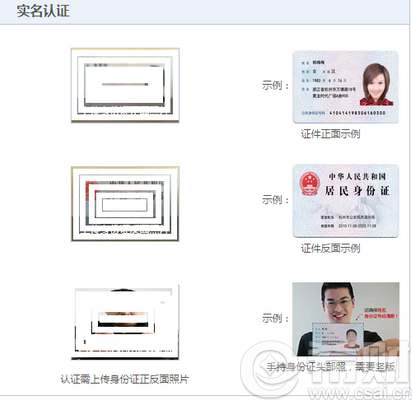The image size is (412, 400).
Task: Click the 实名认证 header title
Action: coord(43,11)
